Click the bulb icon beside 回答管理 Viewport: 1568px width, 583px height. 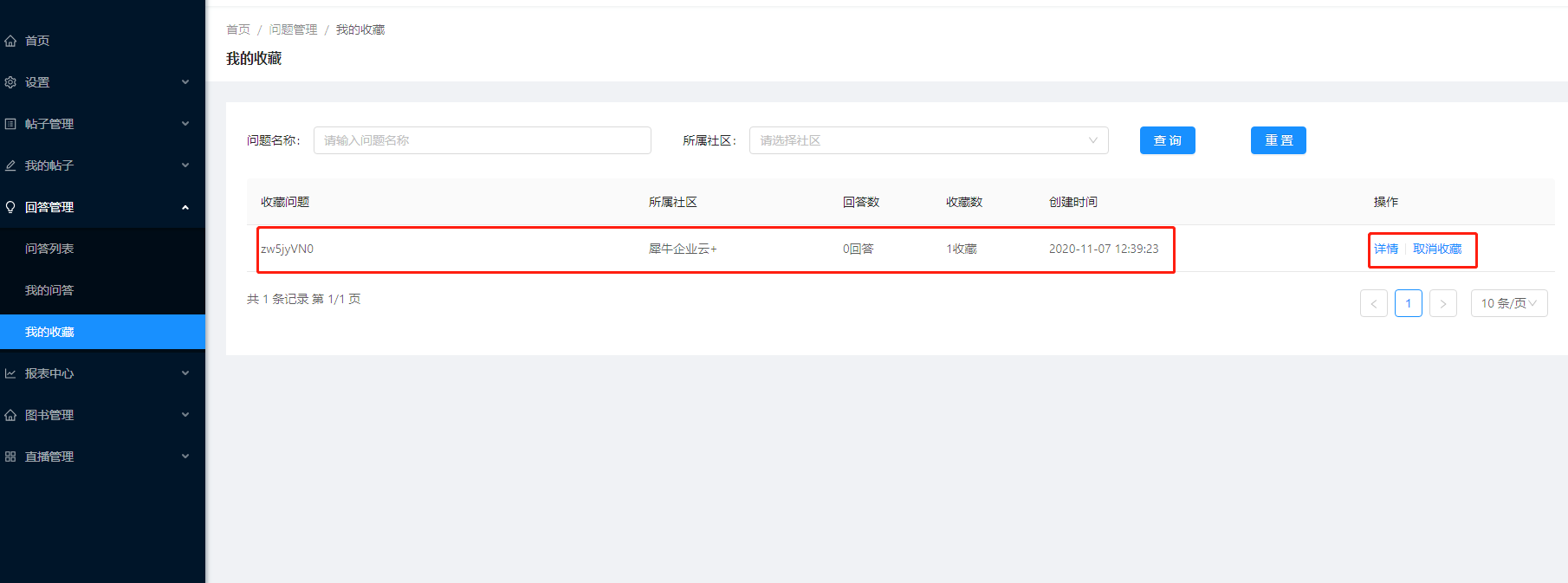click(x=10, y=207)
